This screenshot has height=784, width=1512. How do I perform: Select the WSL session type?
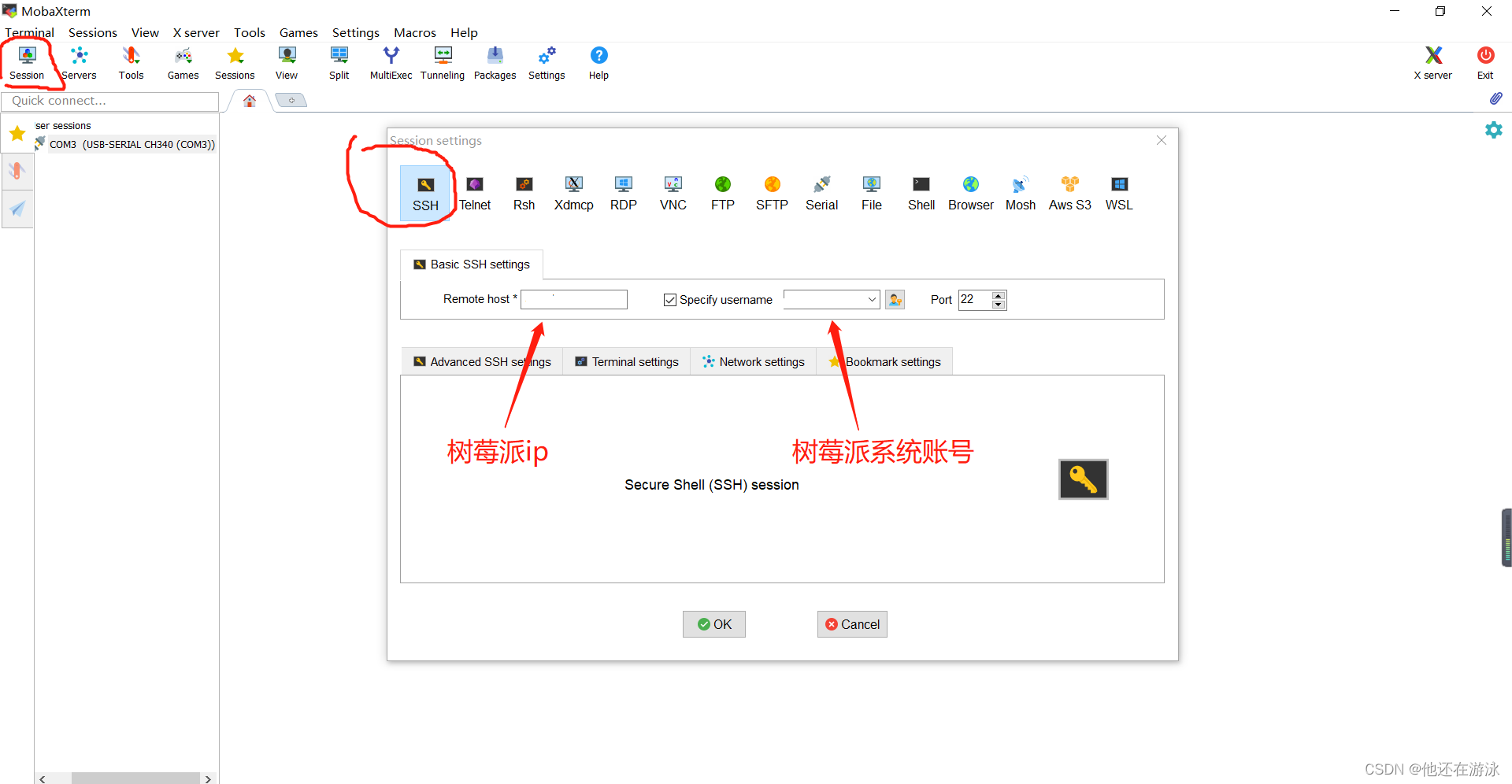click(x=1119, y=194)
